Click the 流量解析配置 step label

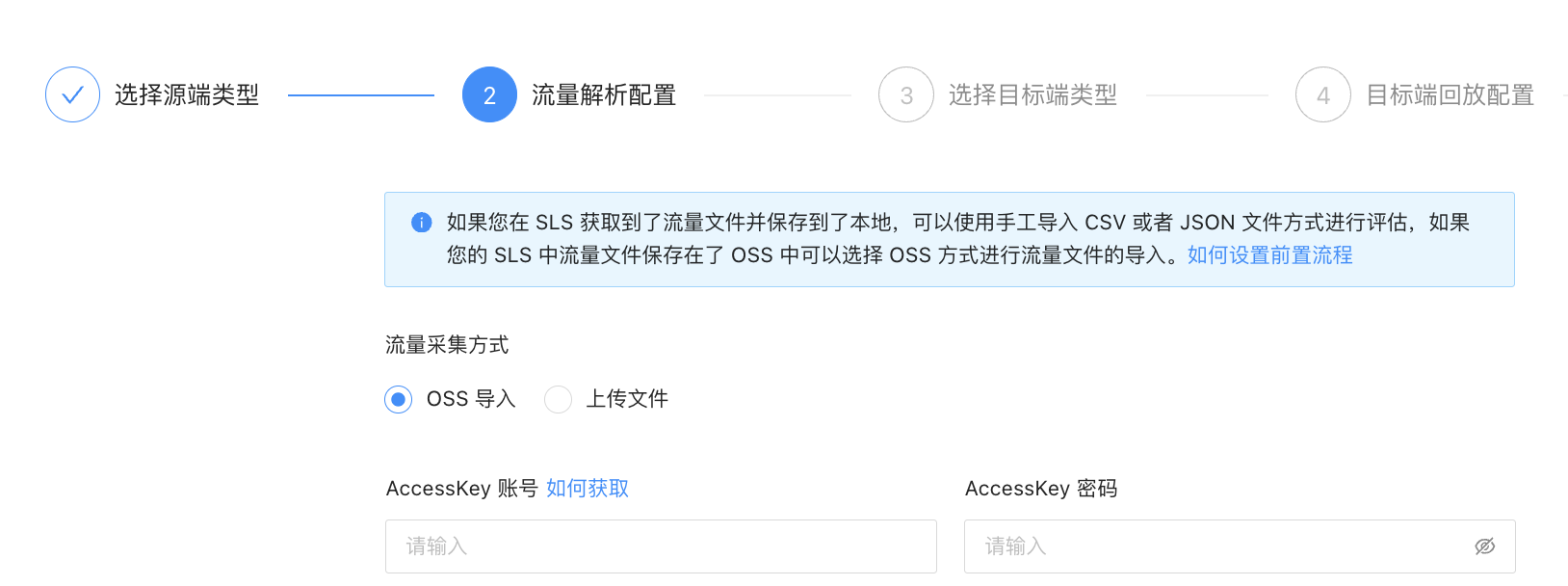[x=604, y=94]
